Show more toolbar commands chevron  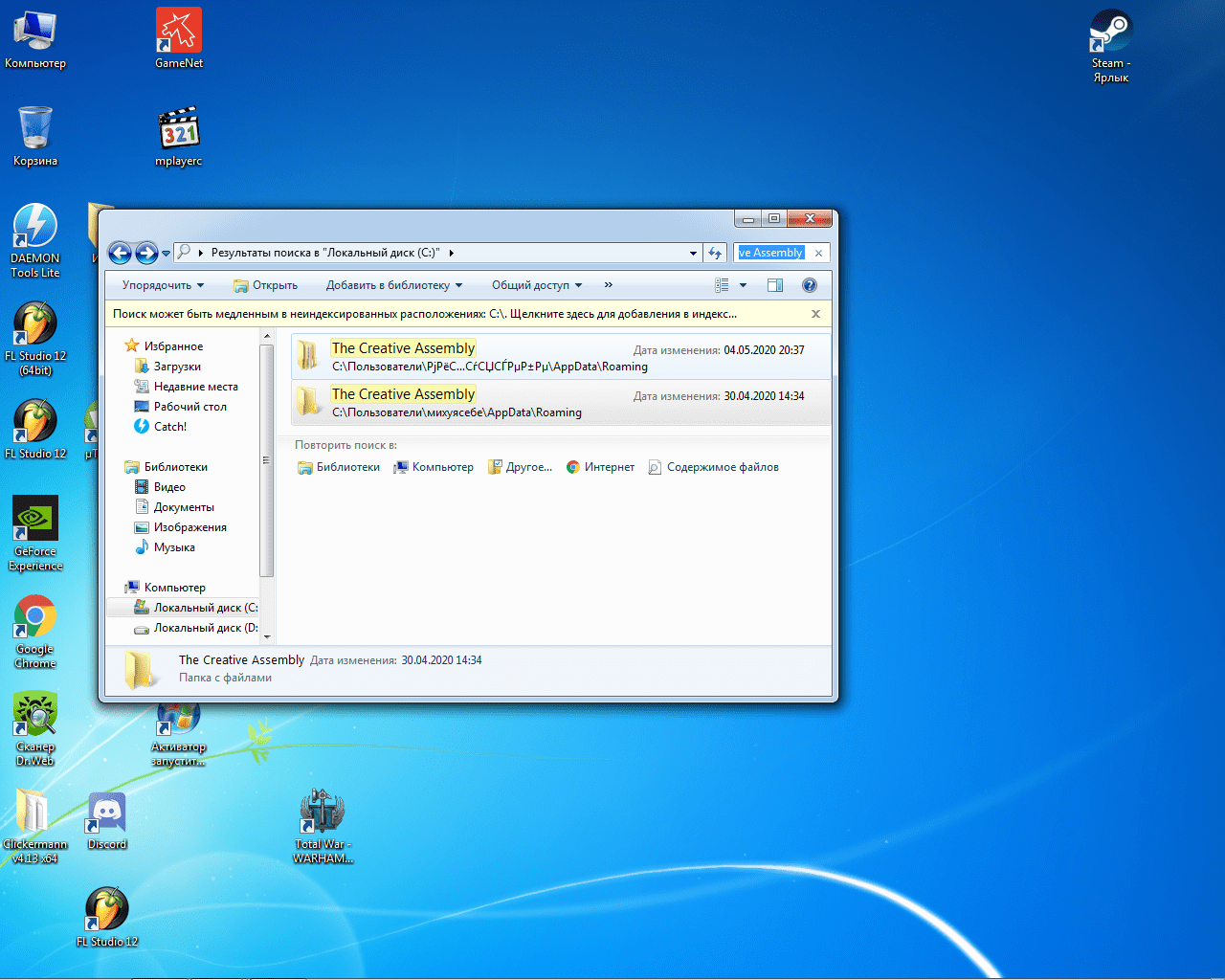[608, 285]
